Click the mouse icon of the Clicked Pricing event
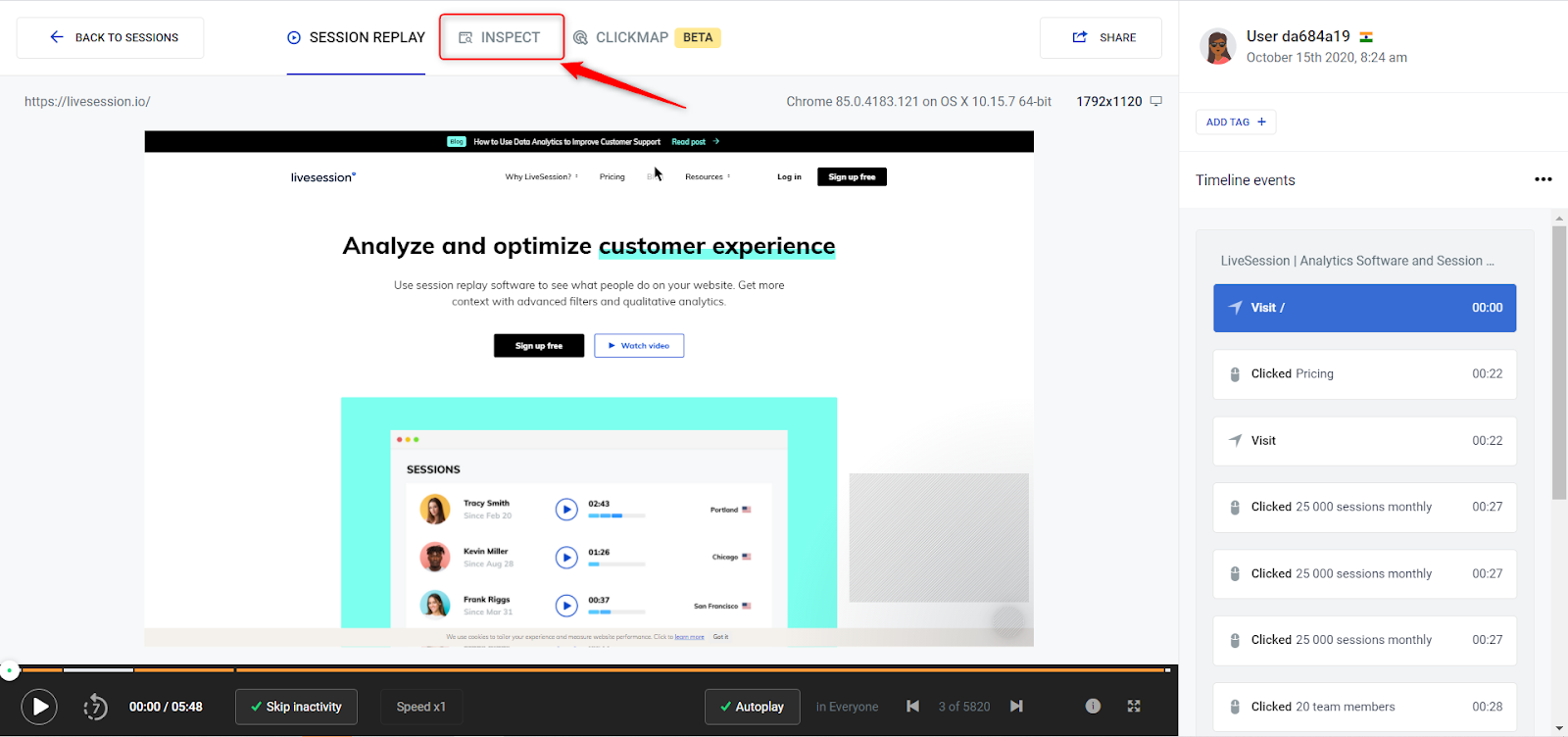 (1235, 374)
